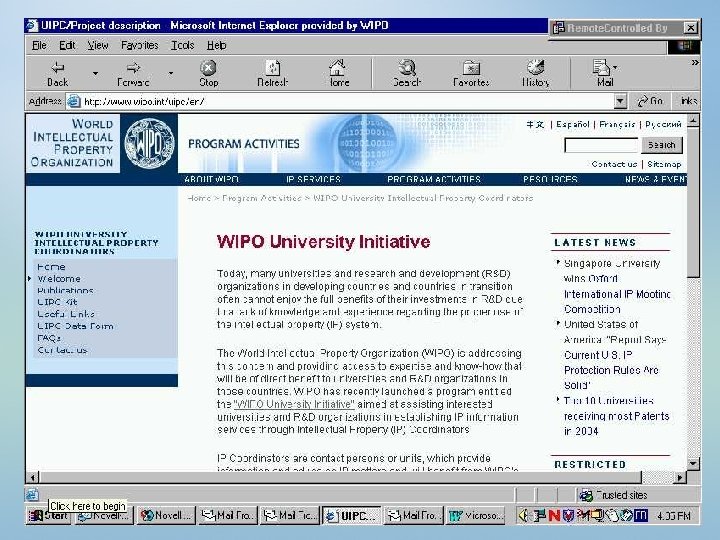Open UIPC Data Form sidebar link
The width and height of the screenshot is (720, 540).
75,326
